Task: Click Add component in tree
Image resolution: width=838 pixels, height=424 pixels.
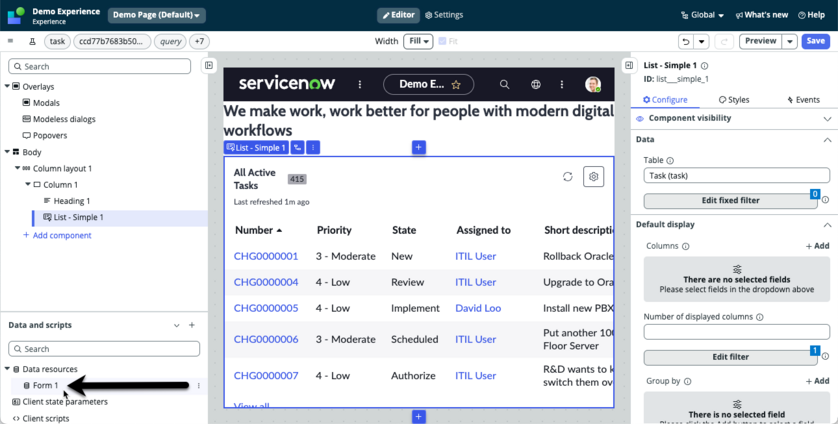Action: point(57,235)
